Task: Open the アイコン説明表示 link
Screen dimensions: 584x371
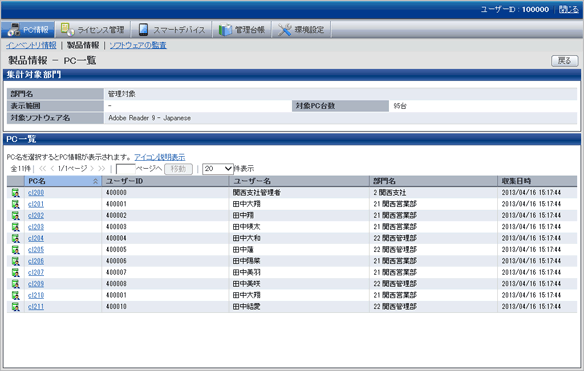Action: pyautogui.click(x=160, y=157)
